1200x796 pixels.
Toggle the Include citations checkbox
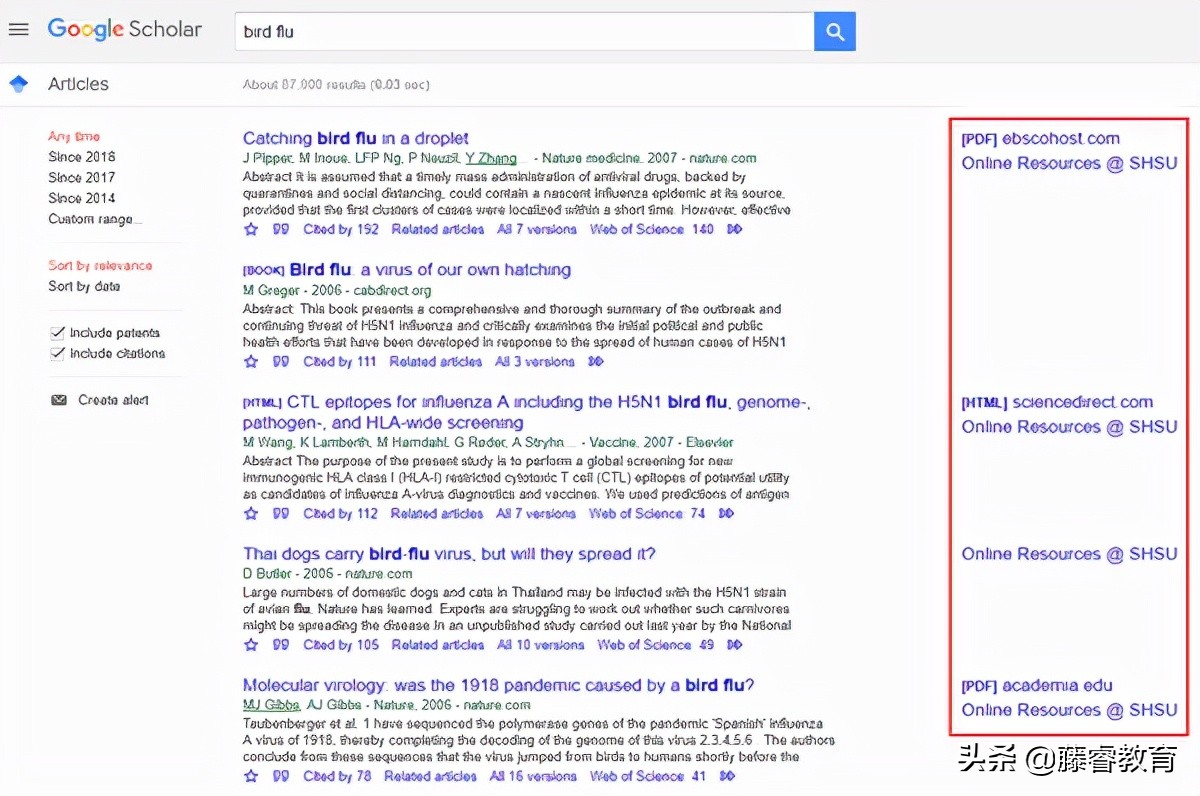click(57, 354)
